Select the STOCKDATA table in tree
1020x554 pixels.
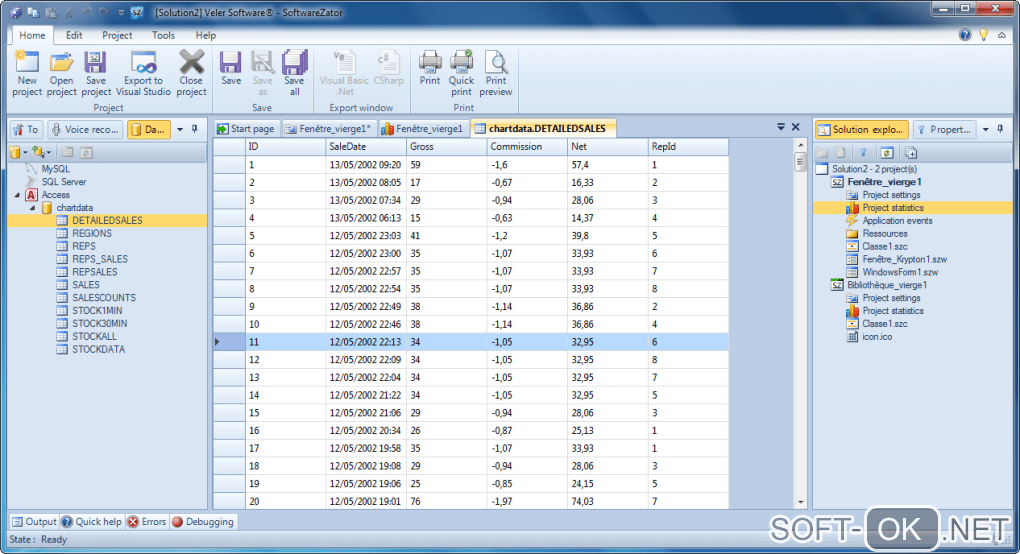(x=98, y=349)
